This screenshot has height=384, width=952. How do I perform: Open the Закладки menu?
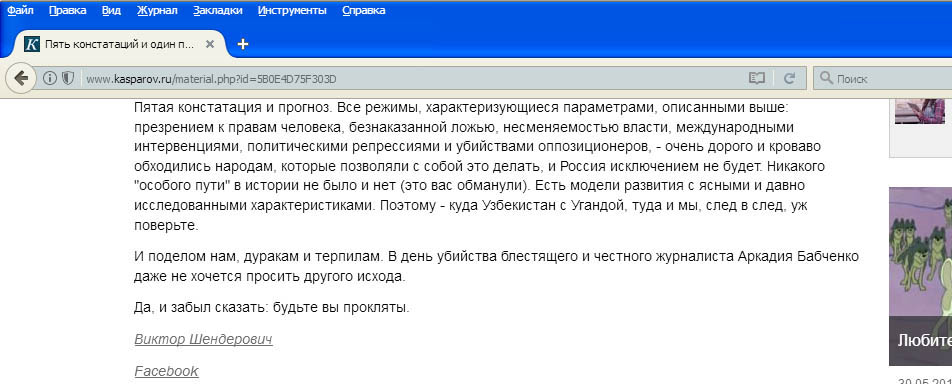click(x=217, y=10)
